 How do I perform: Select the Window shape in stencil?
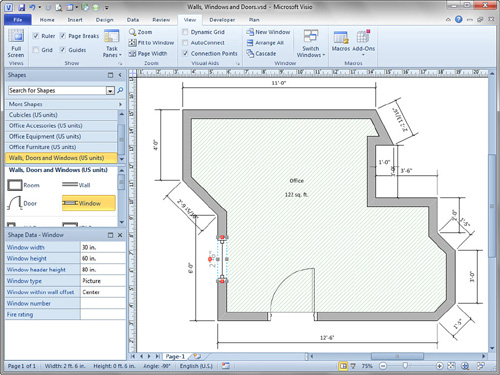89,203
